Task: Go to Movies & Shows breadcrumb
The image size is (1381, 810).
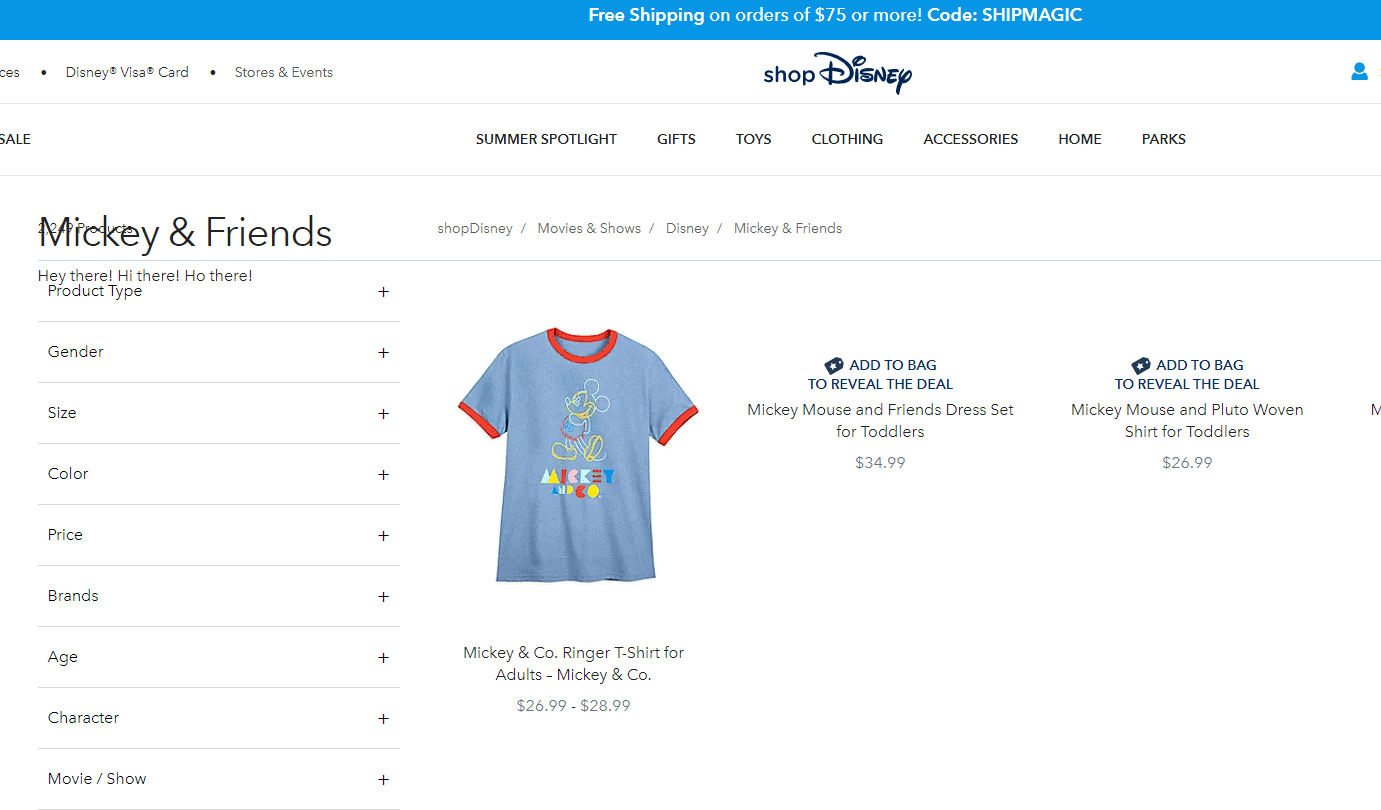Action: (x=589, y=228)
